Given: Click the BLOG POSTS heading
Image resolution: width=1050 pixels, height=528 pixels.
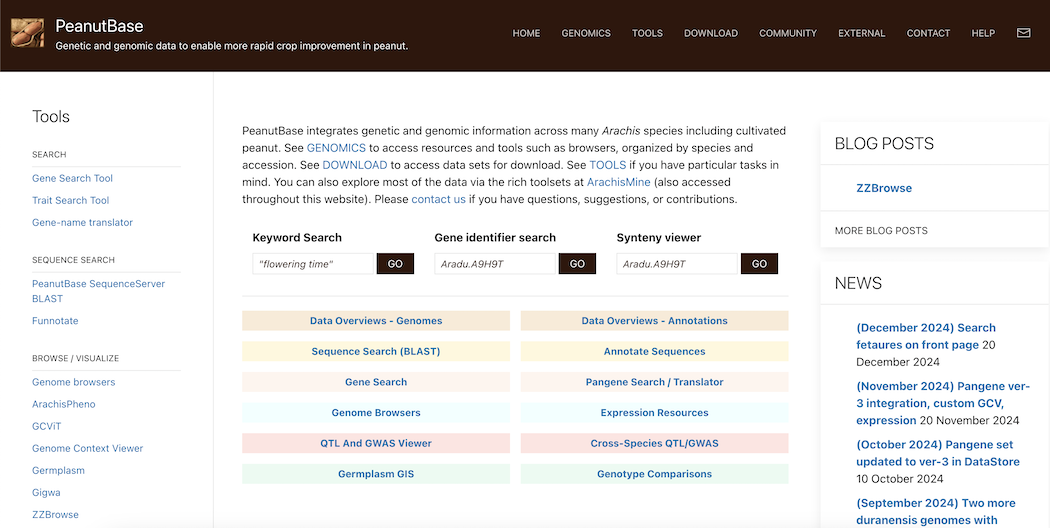Looking at the screenshot, I should pyautogui.click(x=884, y=143).
